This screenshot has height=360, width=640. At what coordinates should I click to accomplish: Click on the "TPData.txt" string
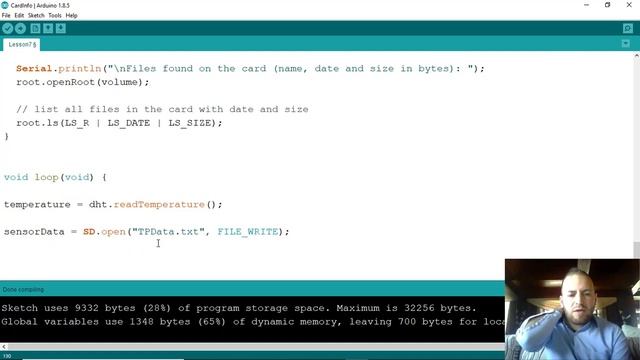pos(168,232)
